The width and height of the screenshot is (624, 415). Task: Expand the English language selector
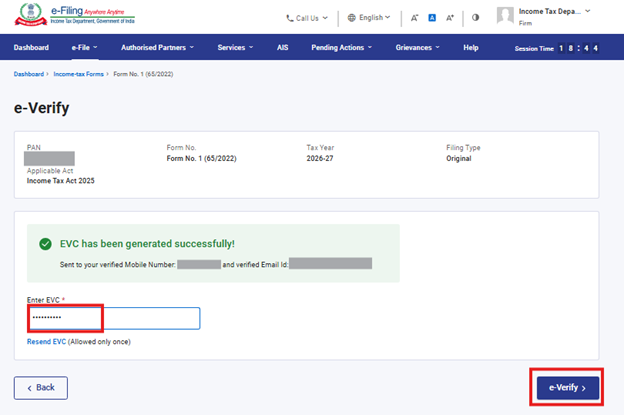click(x=370, y=18)
